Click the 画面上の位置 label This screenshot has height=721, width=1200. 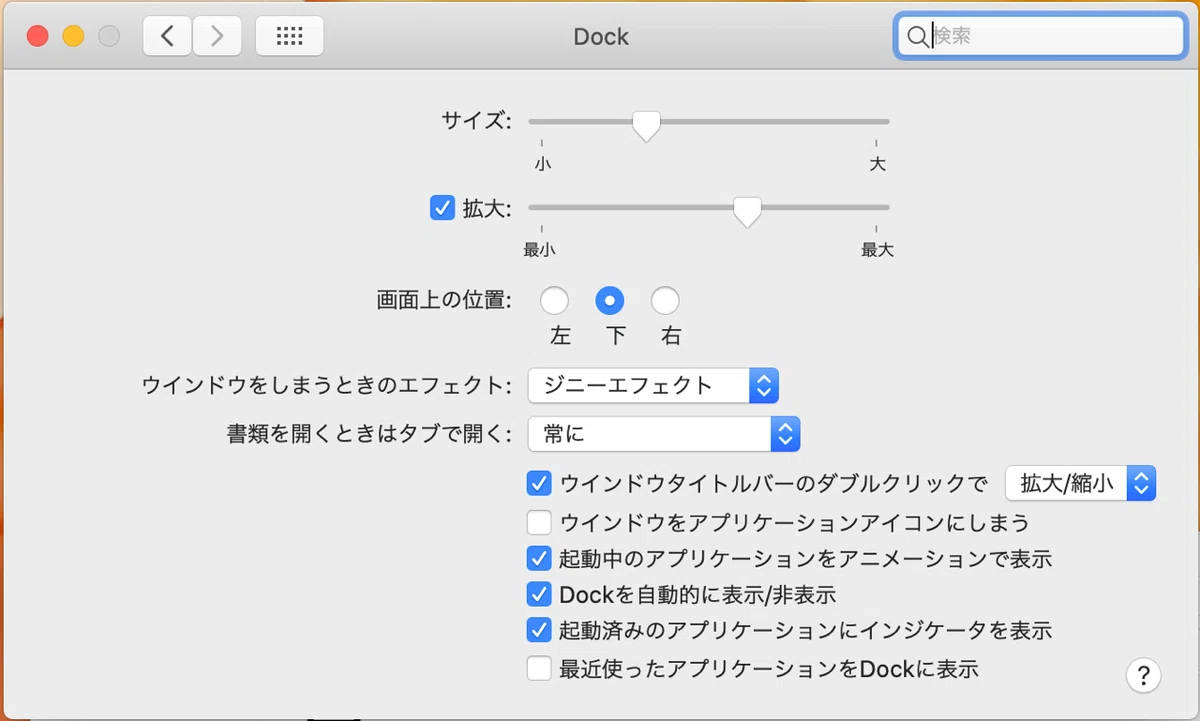[x=444, y=299]
